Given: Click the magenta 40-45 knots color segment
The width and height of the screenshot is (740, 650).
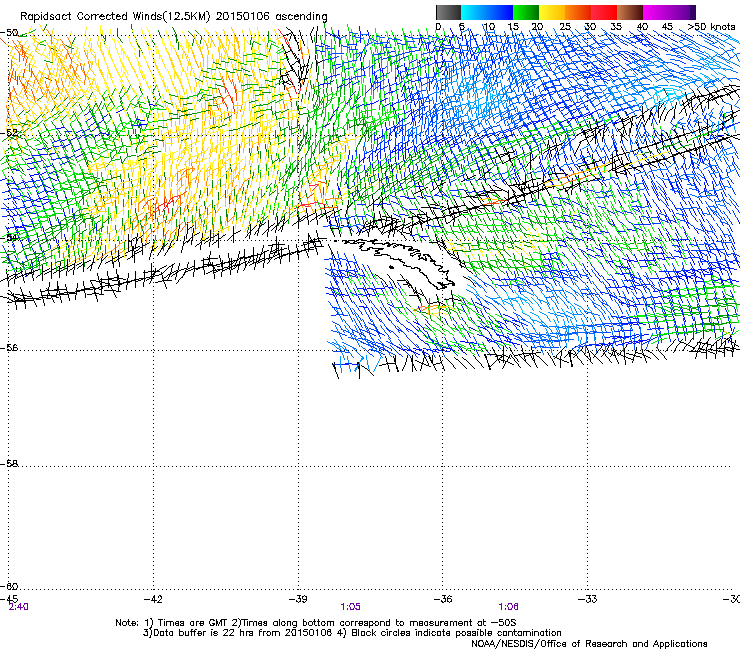Looking at the screenshot, I should click(x=656, y=12).
